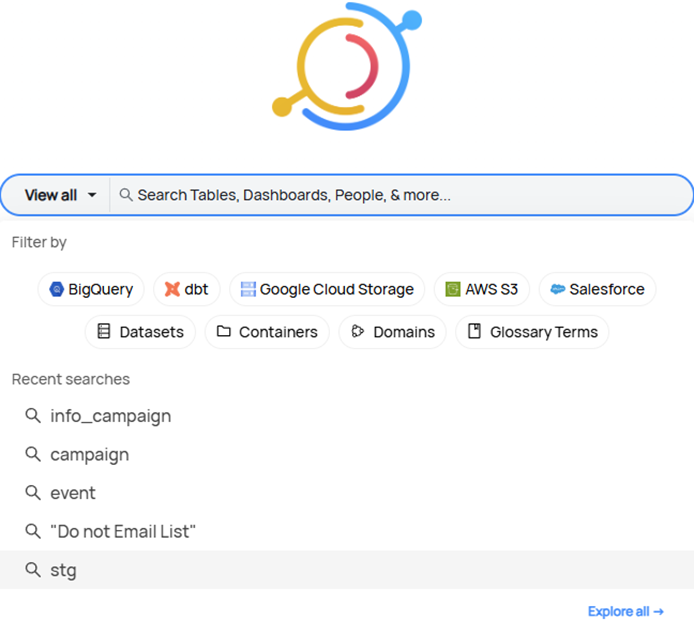Filter by BigQuery platform

click(91, 289)
